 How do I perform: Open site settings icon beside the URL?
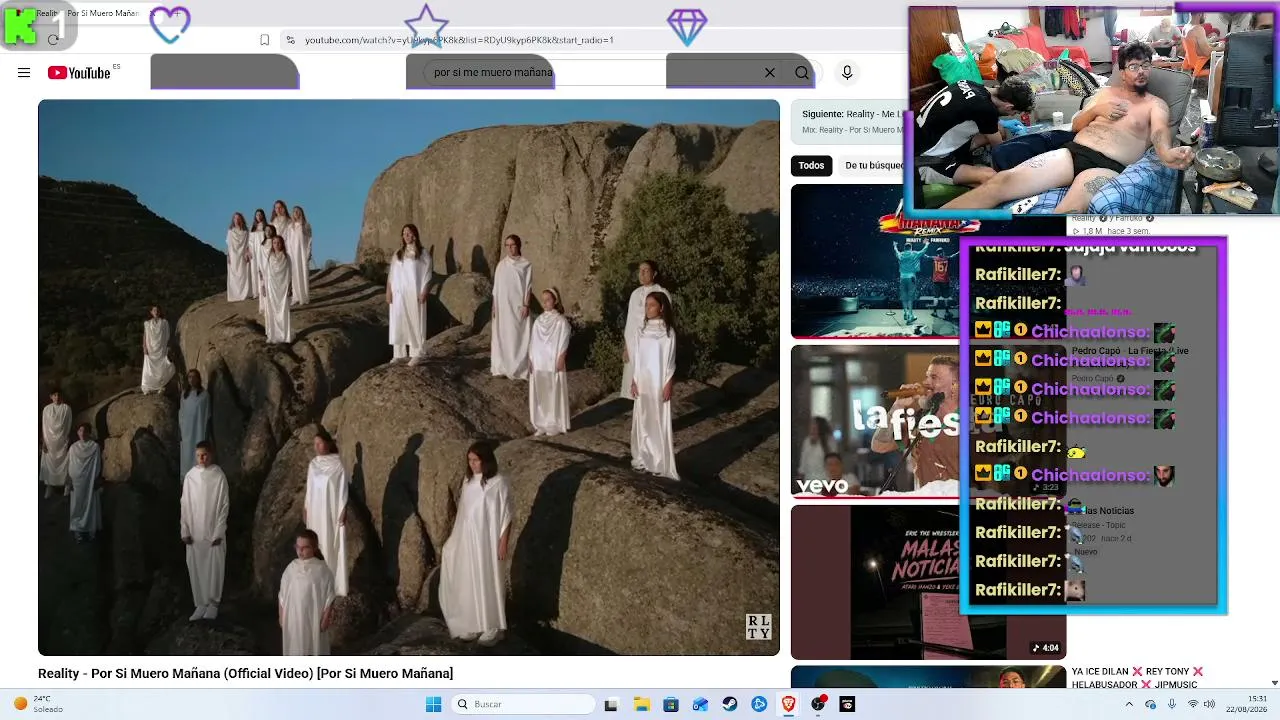tap(290, 40)
